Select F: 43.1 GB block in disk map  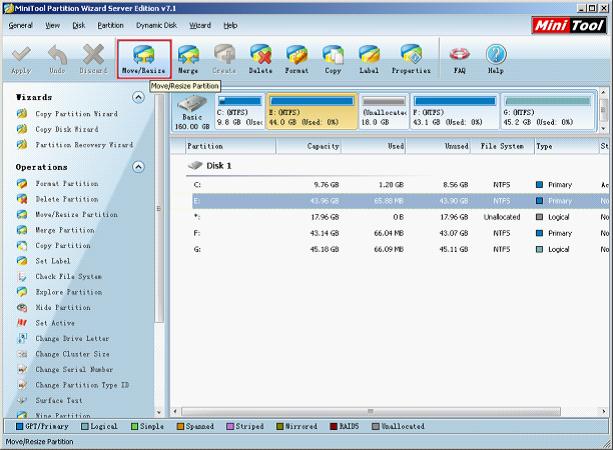point(455,112)
